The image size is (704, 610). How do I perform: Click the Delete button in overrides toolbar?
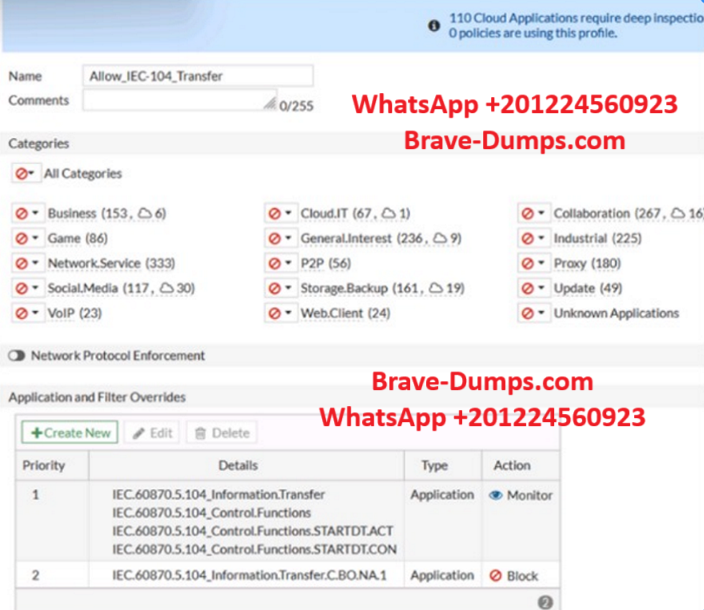[x=220, y=433]
